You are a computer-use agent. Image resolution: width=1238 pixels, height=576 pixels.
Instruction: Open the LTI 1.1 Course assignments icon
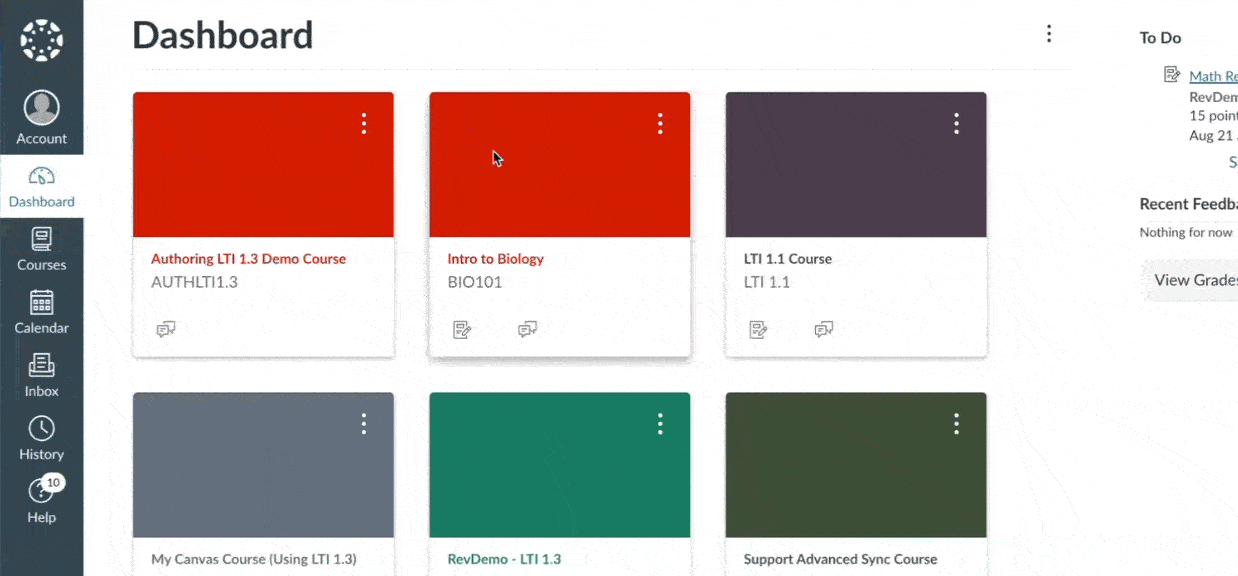point(758,329)
